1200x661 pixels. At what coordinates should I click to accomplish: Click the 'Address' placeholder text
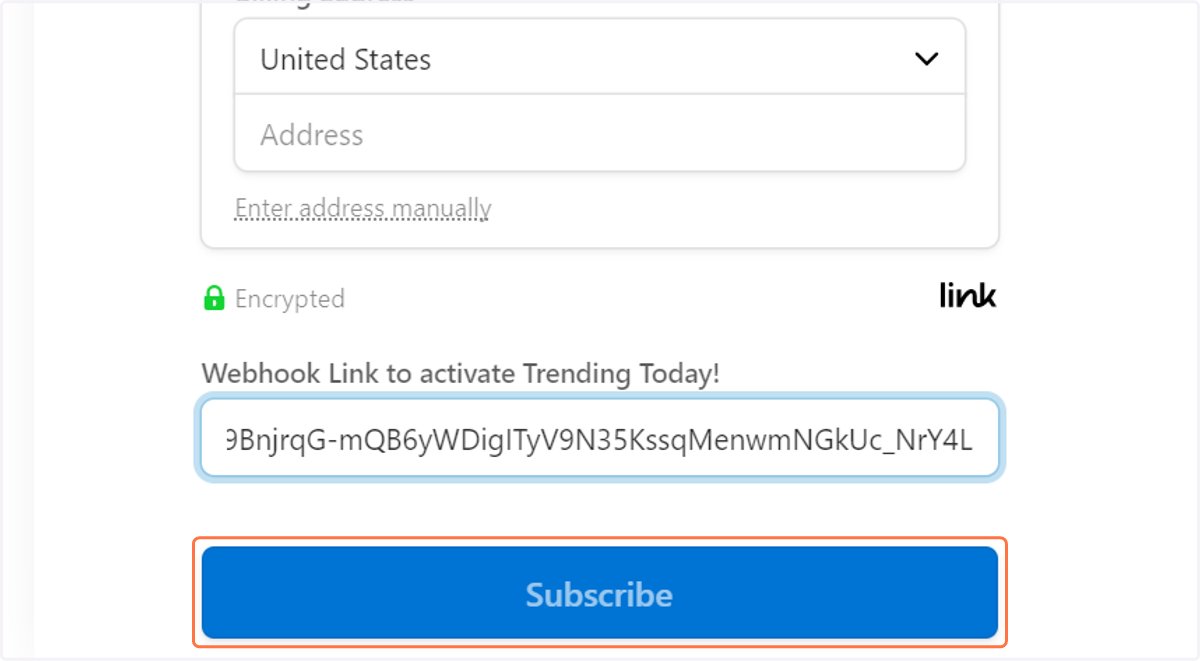(x=312, y=135)
